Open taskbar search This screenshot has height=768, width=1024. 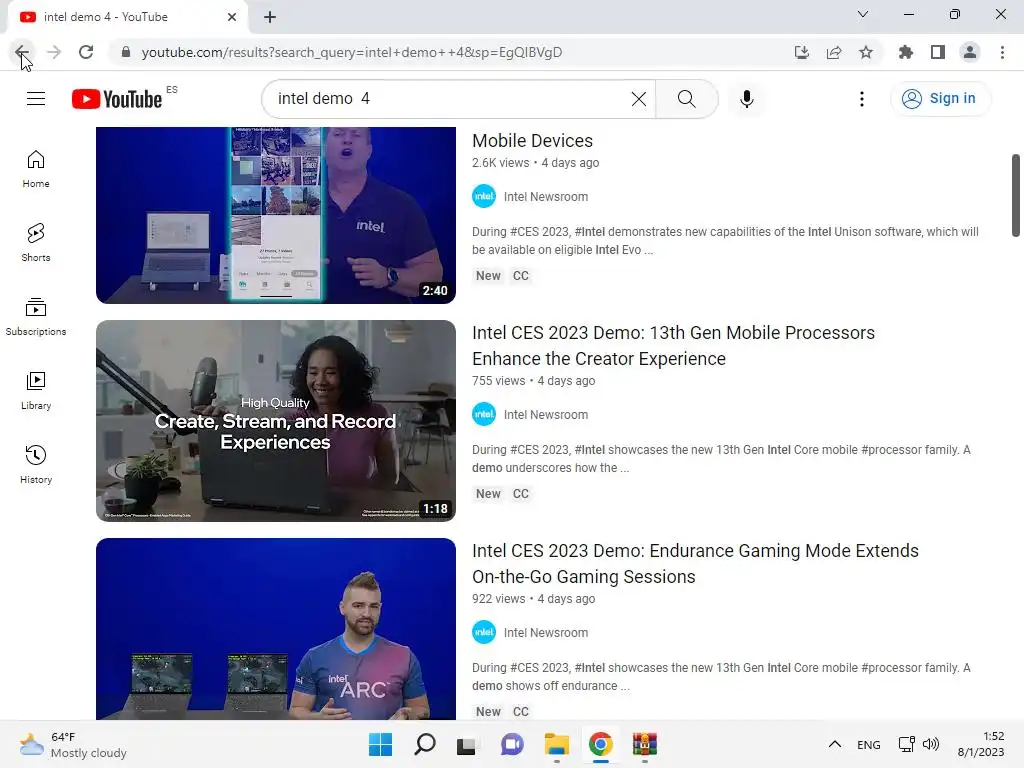[424, 744]
